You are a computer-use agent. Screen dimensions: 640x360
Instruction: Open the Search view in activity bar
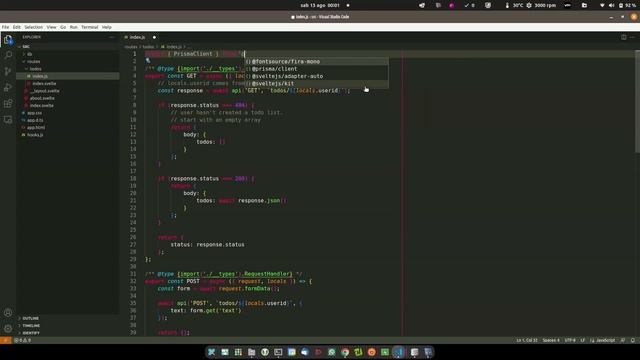click(x=8, y=55)
